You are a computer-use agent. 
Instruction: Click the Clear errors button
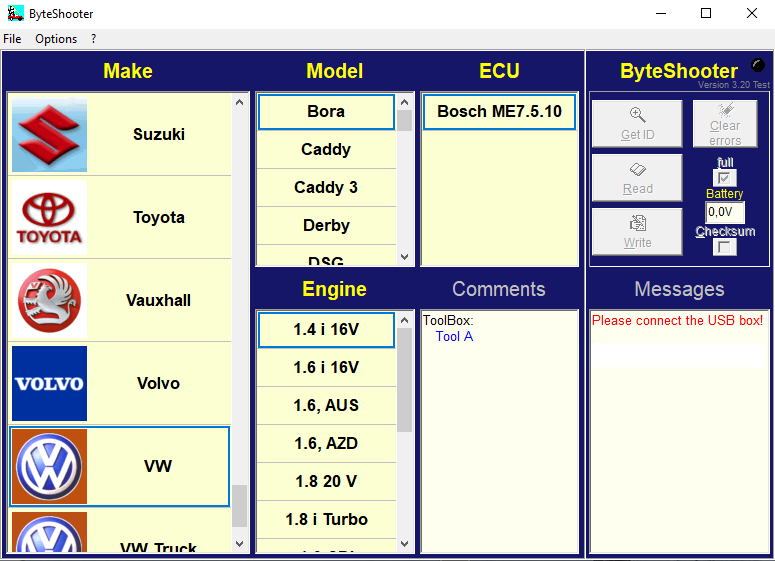click(725, 124)
